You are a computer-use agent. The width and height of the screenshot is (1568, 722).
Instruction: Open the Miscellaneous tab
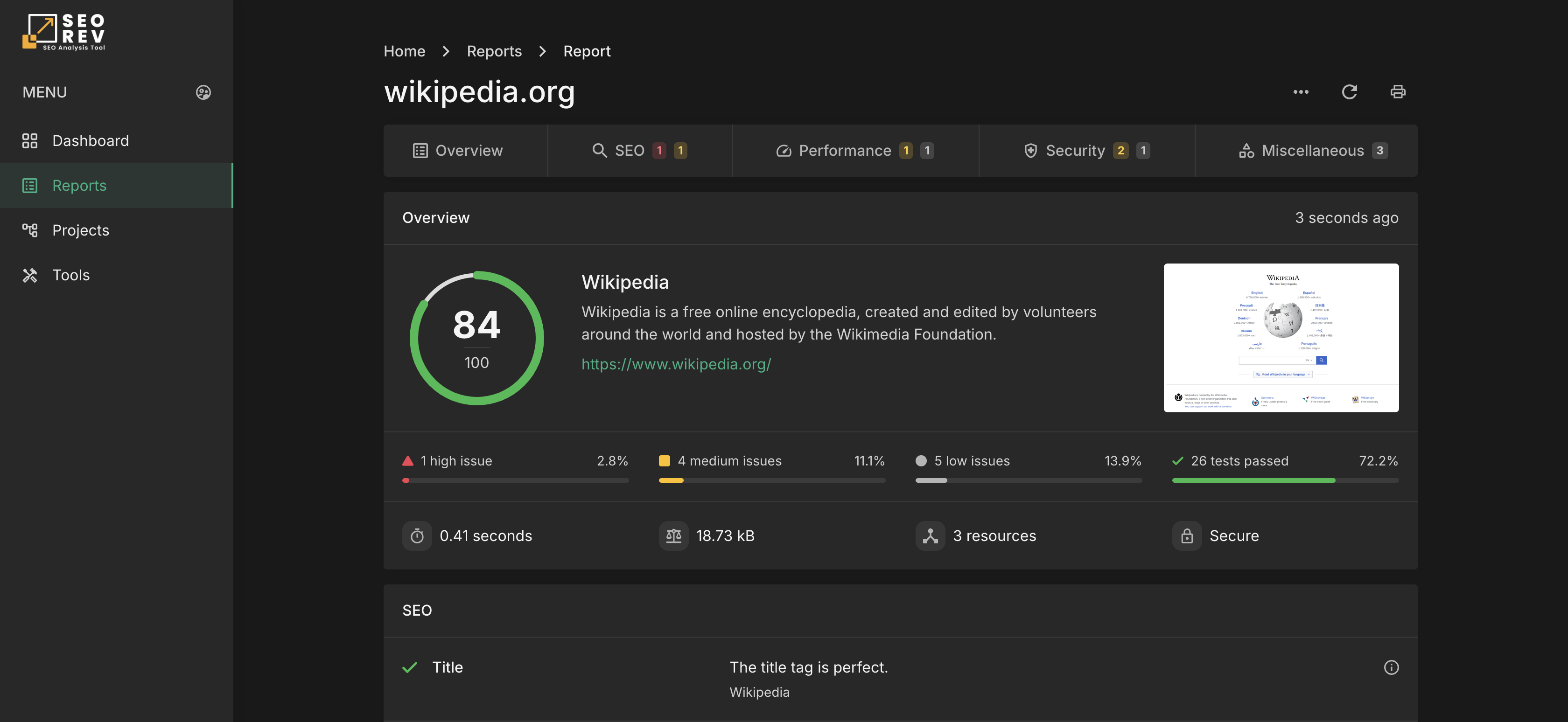[x=1306, y=150]
